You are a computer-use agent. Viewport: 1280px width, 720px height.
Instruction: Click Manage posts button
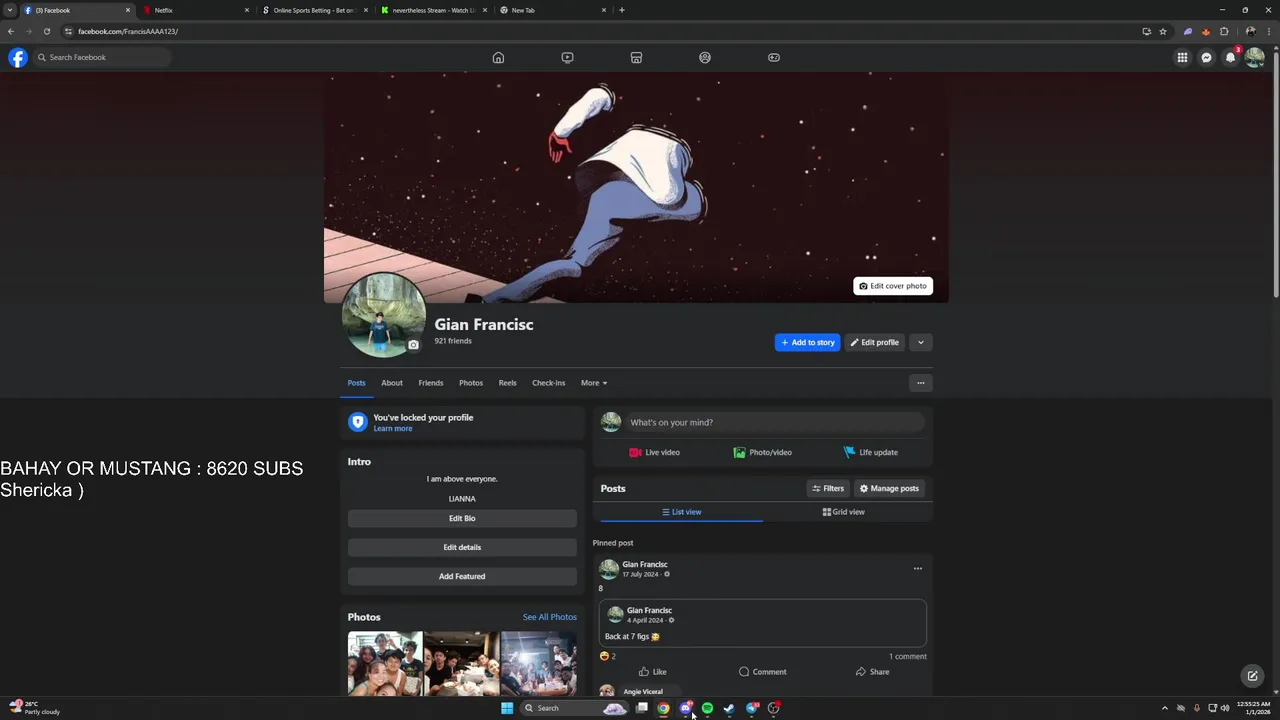(x=889, y=488)
